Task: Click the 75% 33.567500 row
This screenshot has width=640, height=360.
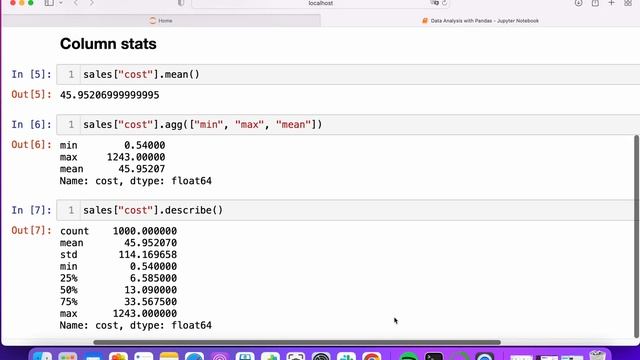Action: click(118, 302)
